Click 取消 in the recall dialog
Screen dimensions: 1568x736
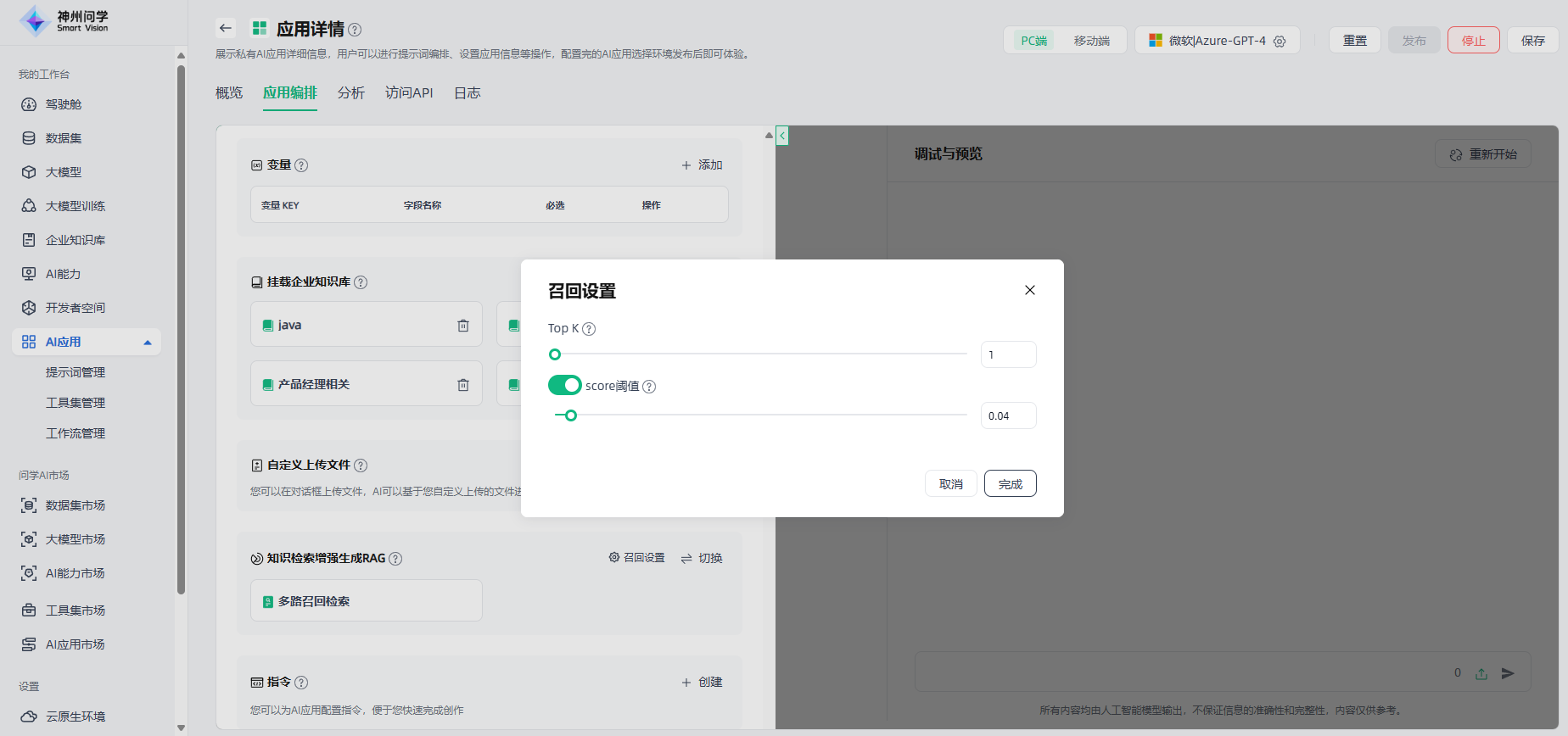(950, 484)
